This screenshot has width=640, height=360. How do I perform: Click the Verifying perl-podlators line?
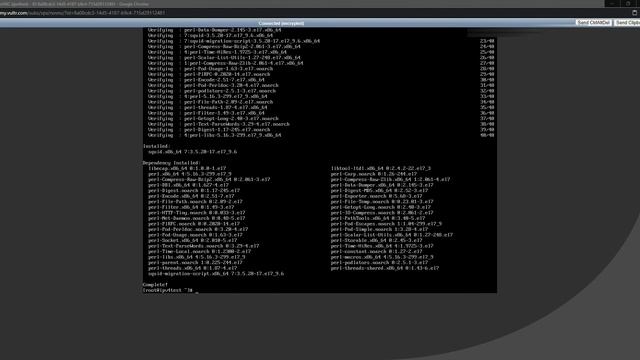click(x=212, y=91)
